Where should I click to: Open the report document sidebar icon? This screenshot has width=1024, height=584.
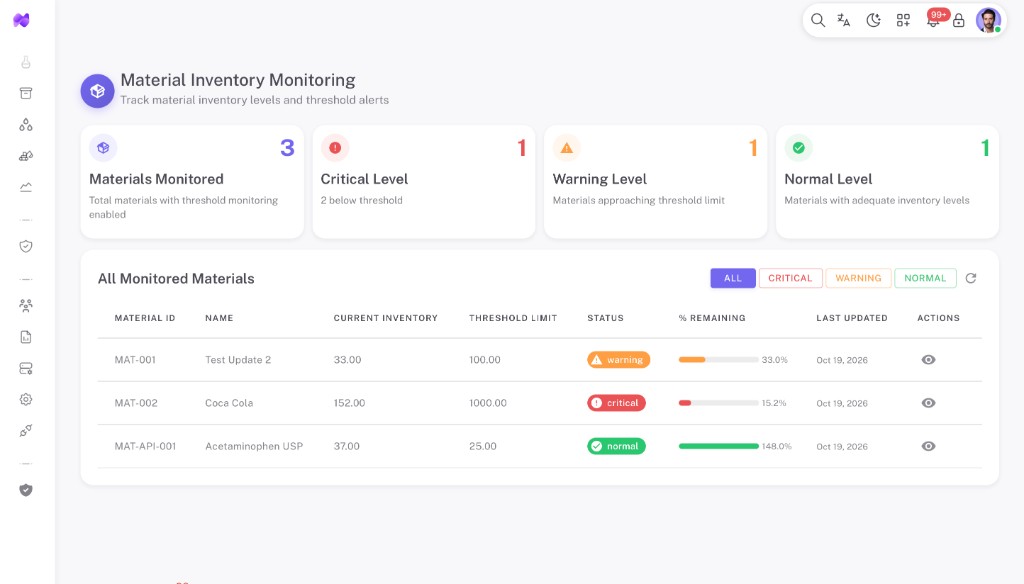point(25,337)
